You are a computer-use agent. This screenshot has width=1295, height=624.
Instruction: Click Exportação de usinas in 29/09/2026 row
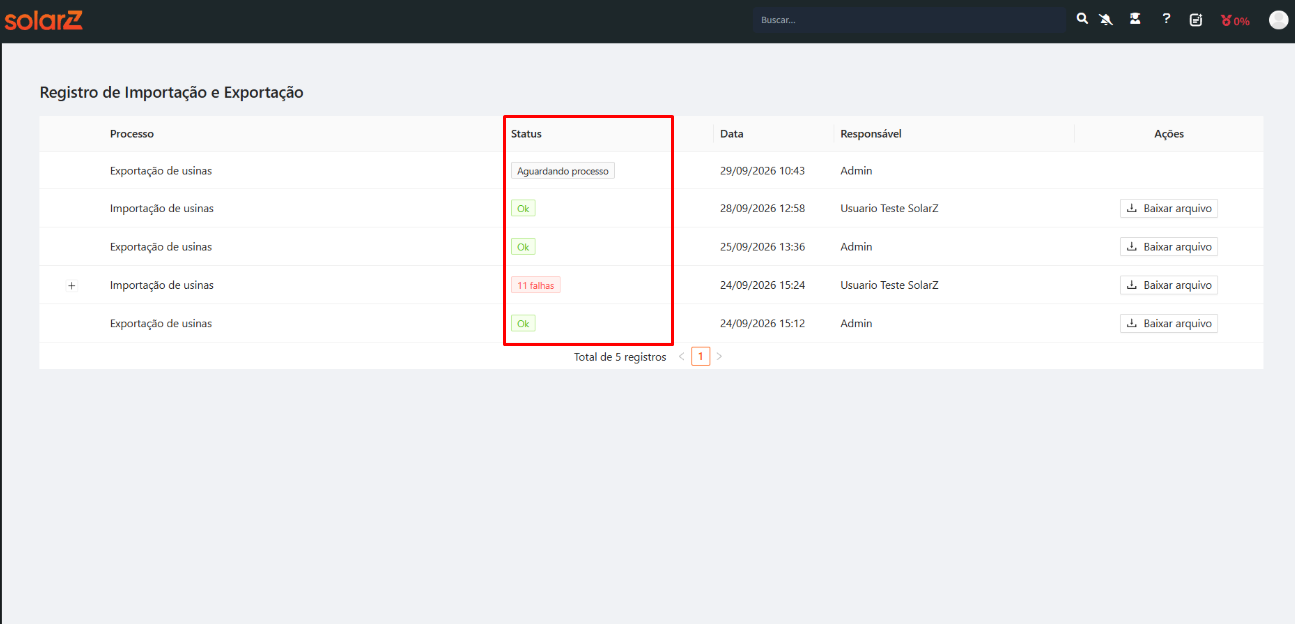tap(161, 171)
